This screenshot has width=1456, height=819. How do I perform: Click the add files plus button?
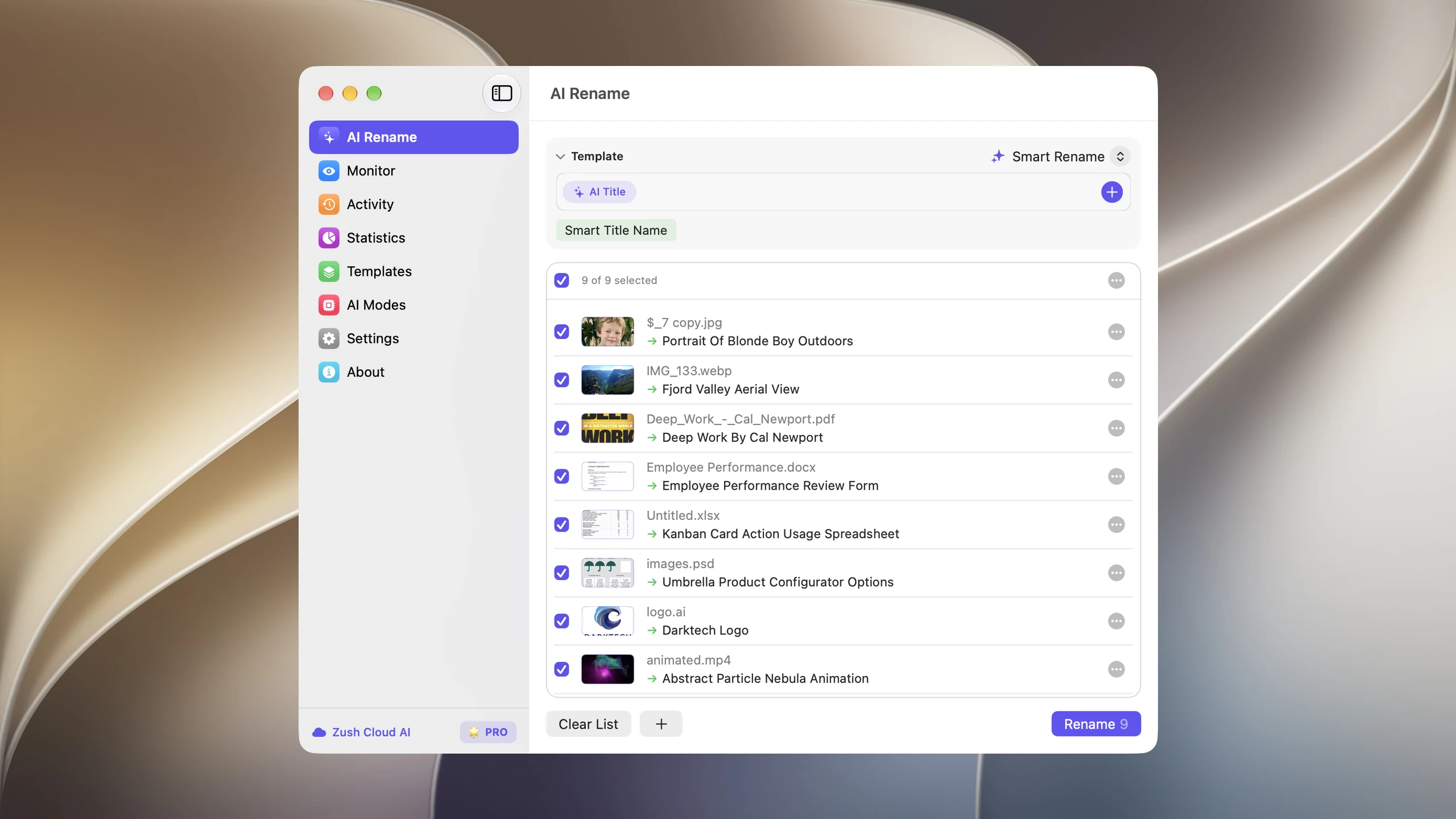click(661, 724)
